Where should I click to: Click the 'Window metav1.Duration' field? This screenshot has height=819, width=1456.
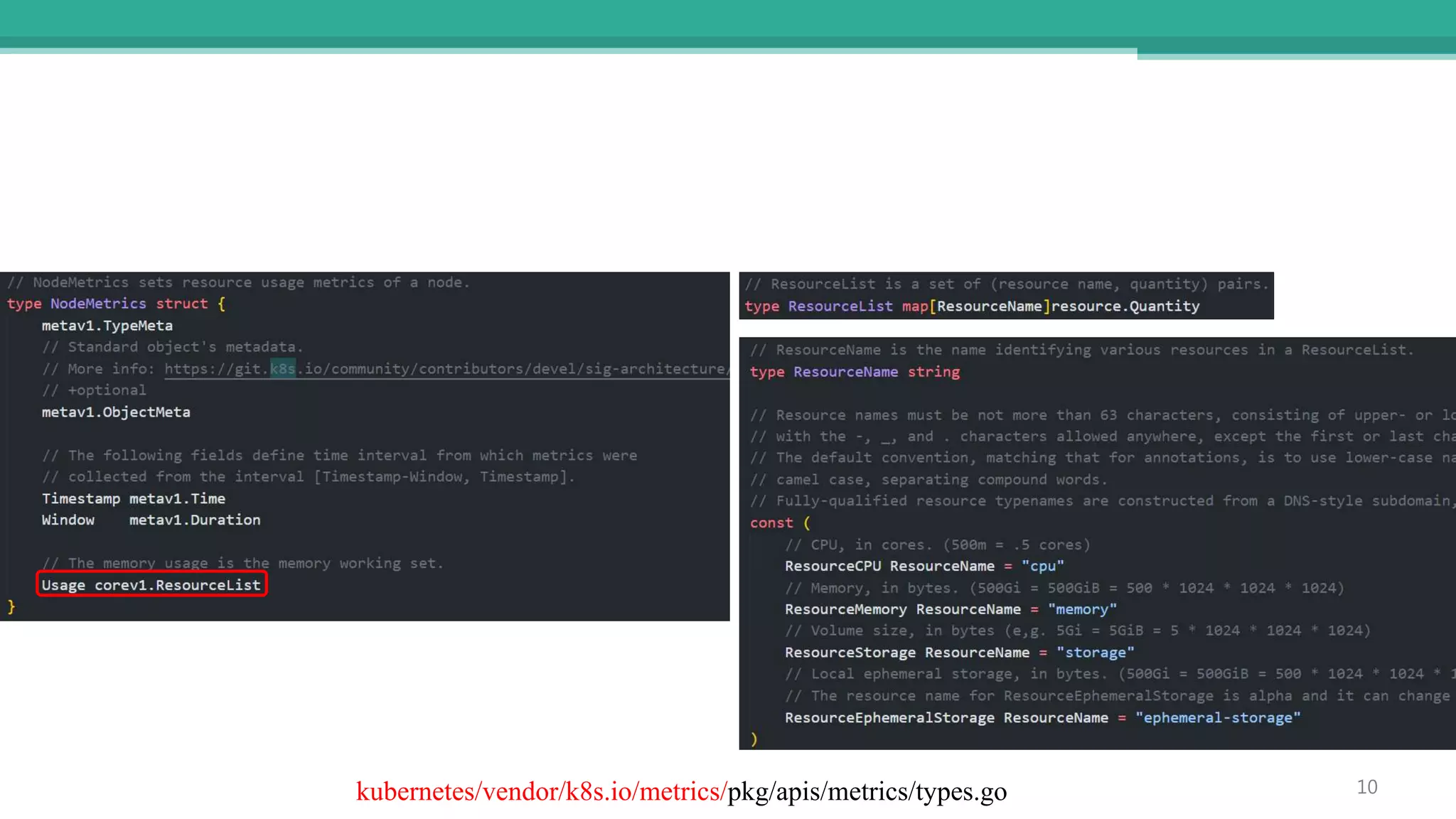pos(151,520)
